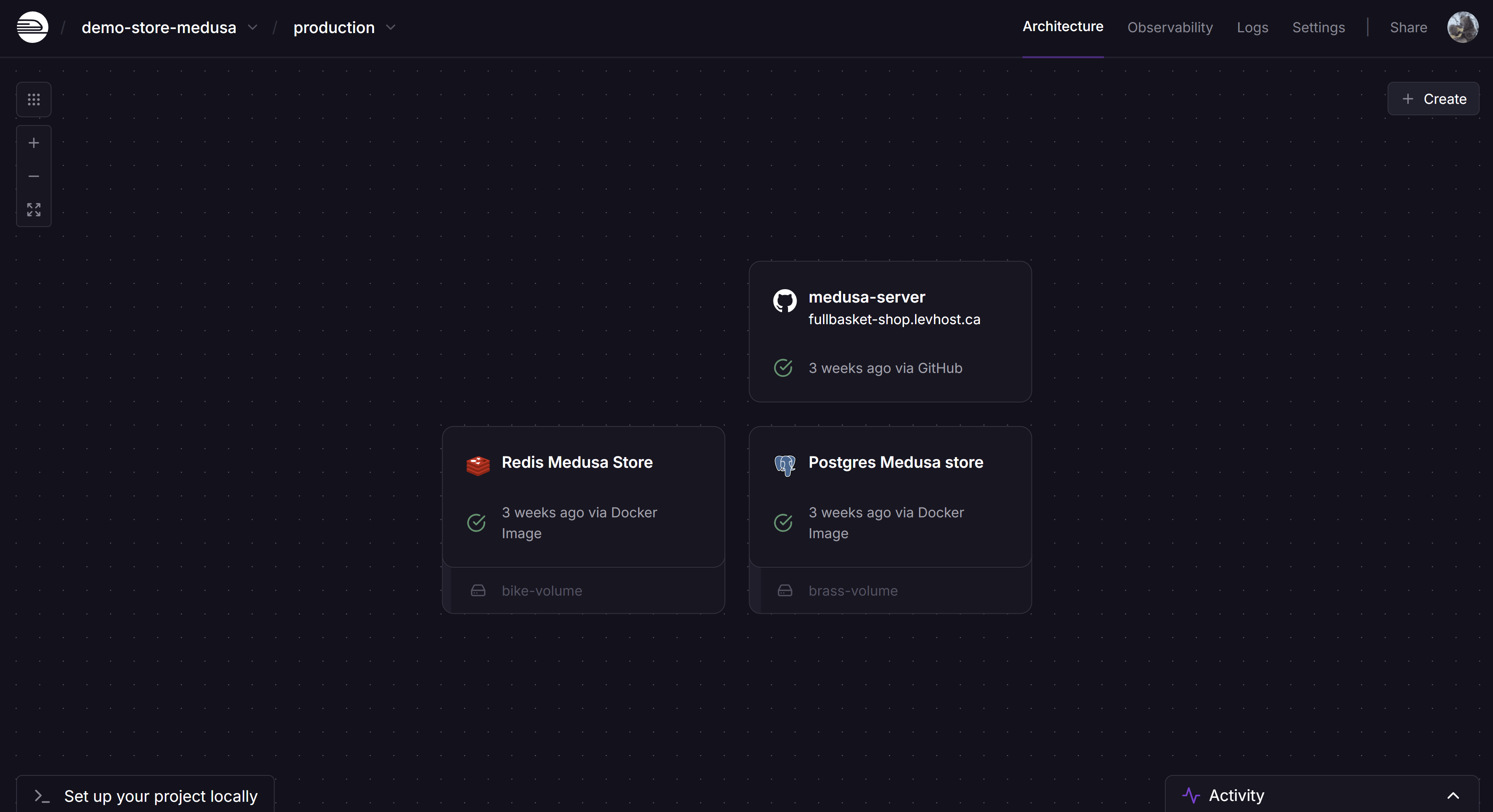Click the Railway logo home icon
This screenshot has width=1493, height=812.
[32, 27]
